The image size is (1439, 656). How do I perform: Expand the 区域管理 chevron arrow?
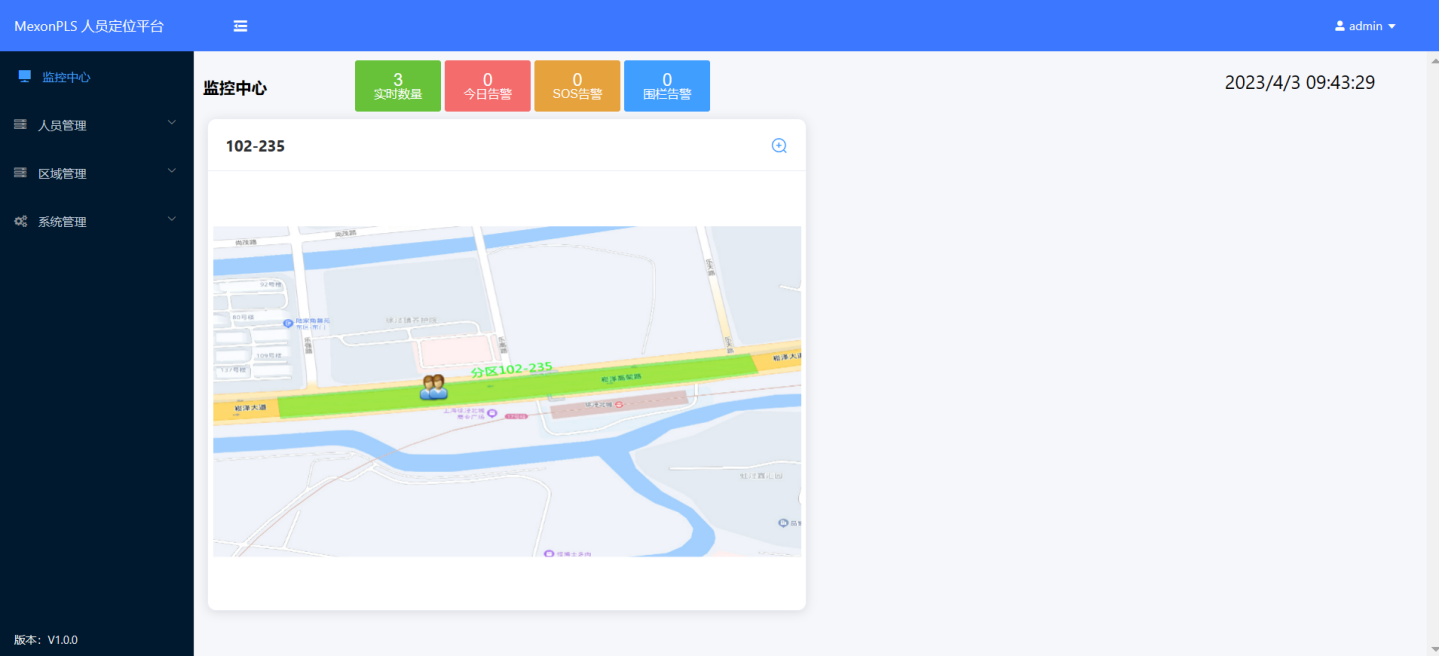(171, 171)
